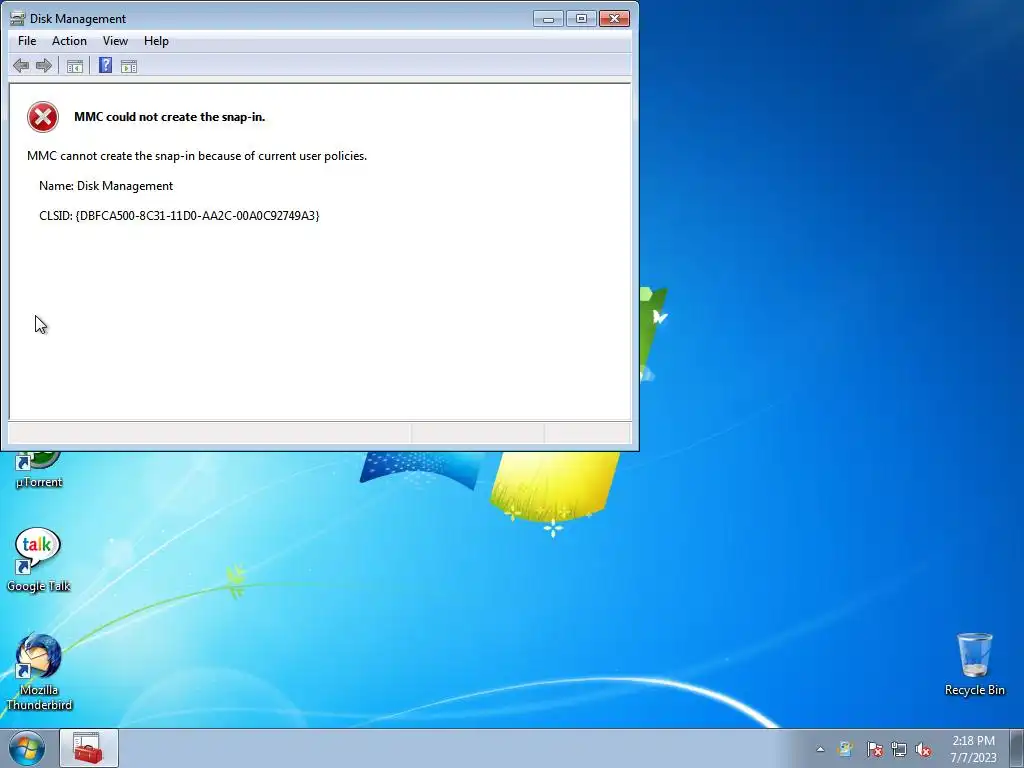Image resolution: width=1024 pixels, height=768 pixels.
Task: Click the blue Help question-mark icon
Action: [105, 65]
